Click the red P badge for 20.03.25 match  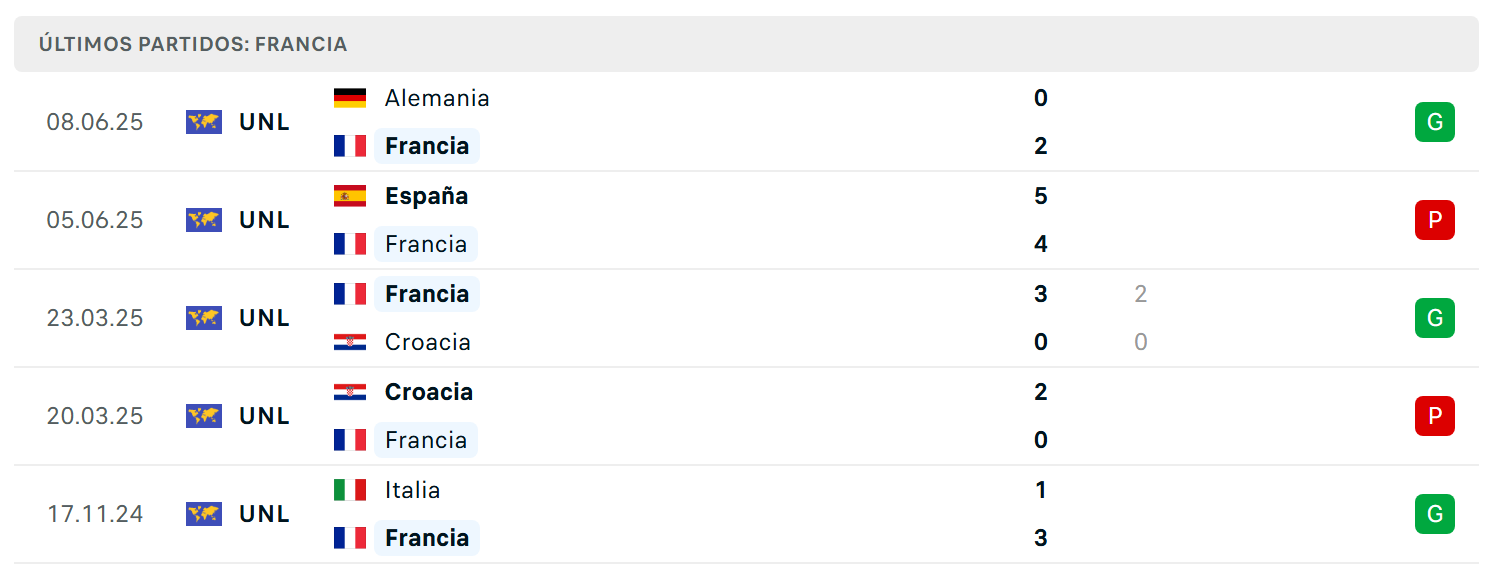pyautogui.click(x=1434, y=416)
